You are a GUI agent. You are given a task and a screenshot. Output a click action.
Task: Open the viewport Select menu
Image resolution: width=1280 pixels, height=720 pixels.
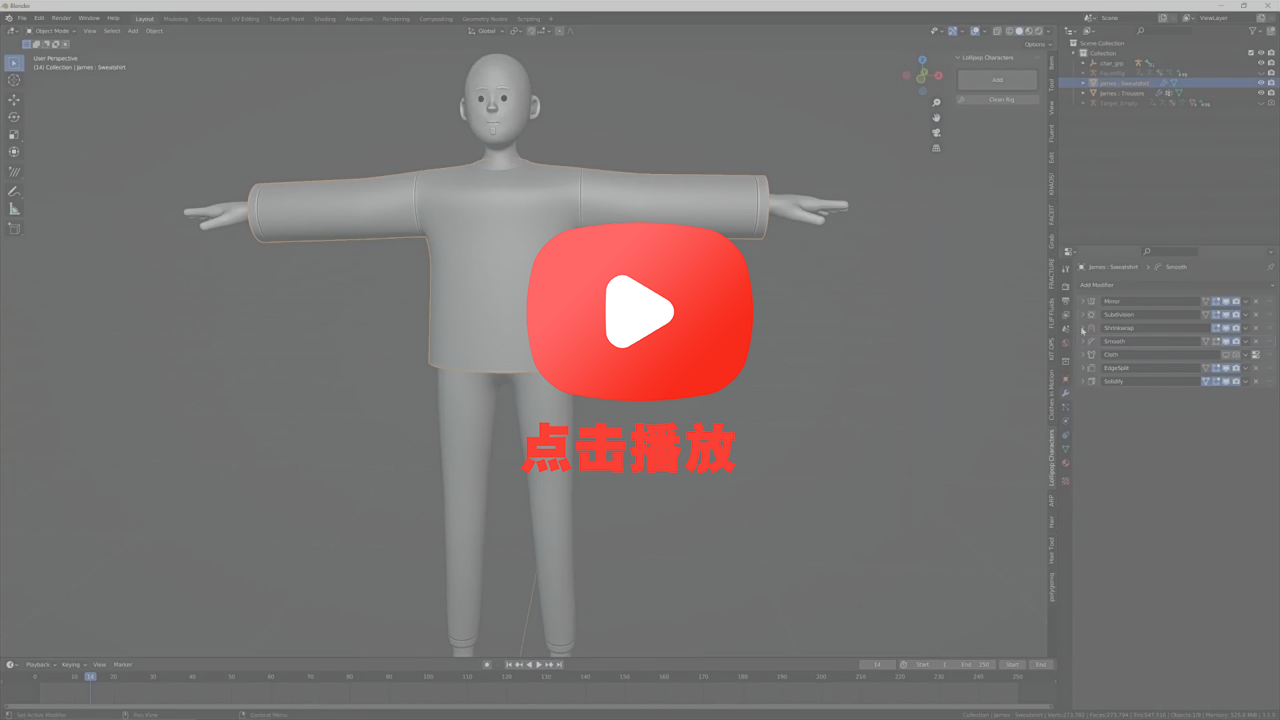[x=111, y=31]
